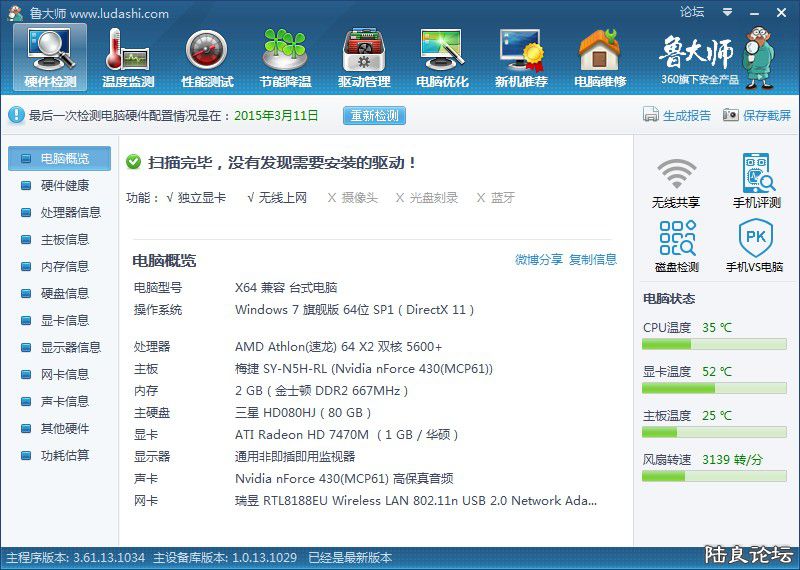Open the 性能测试 performance test gauge

[207, 56]
